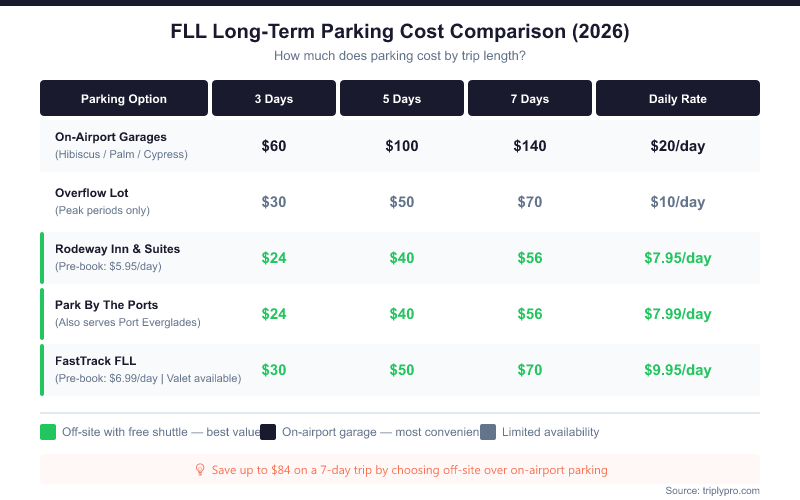800x500 pixels.
Task: Click the On-Airport Garages row label
Action: (111, 137)
